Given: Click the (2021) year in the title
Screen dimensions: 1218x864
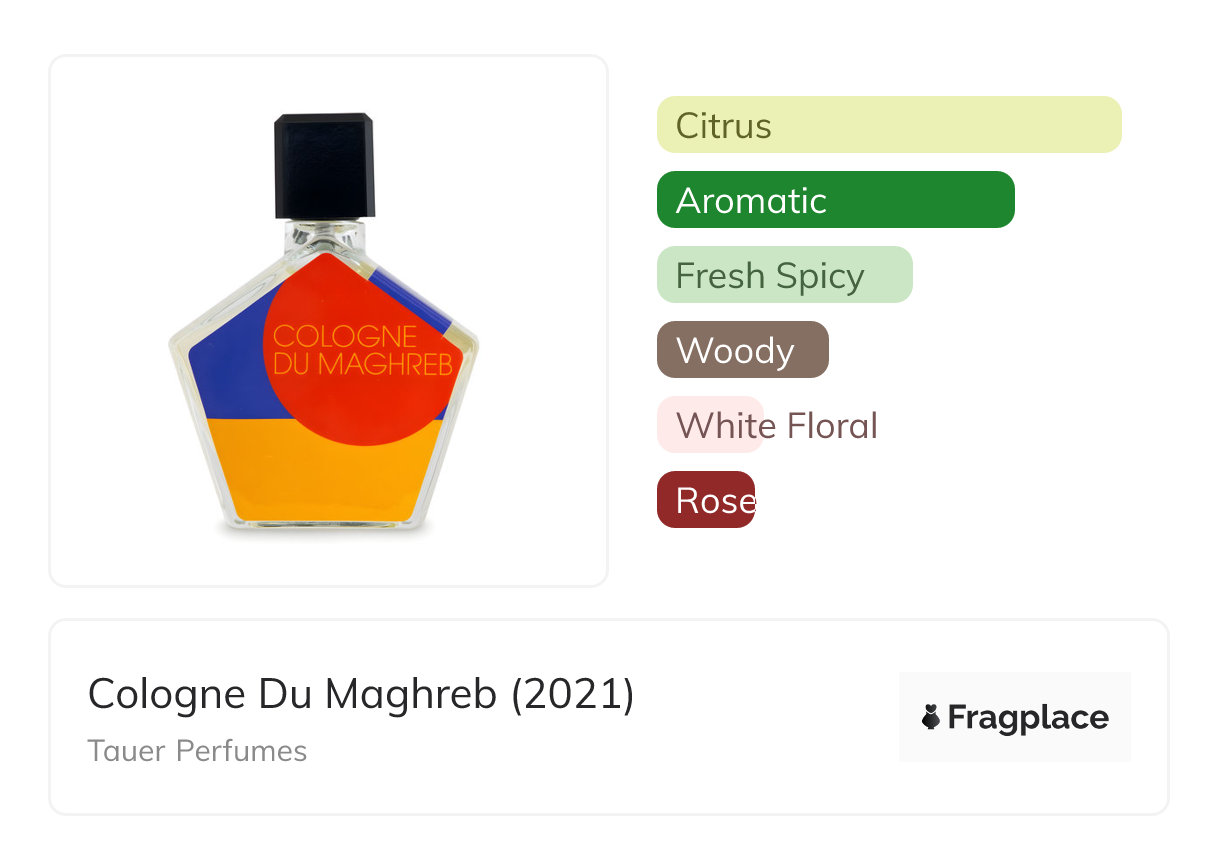Looking at the screenshot, I should (x=572, y=694).
